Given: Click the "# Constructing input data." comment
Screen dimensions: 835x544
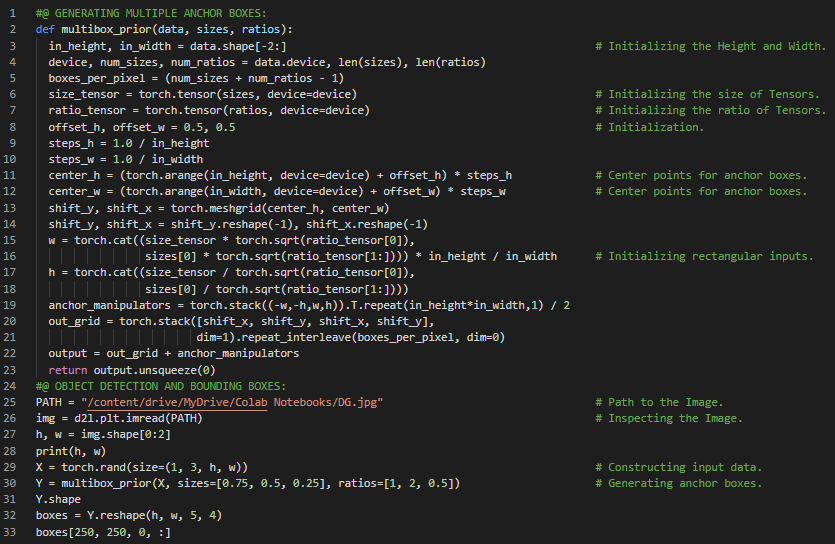Looking at the screenshot, I should (x=684, y=467).
